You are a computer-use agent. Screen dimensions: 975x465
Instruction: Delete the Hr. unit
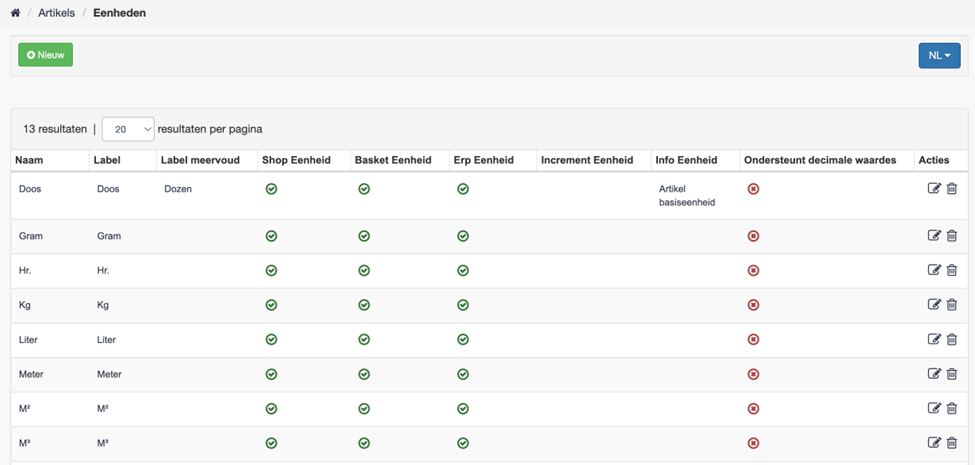pyautogui.click(x=951, y=270)
